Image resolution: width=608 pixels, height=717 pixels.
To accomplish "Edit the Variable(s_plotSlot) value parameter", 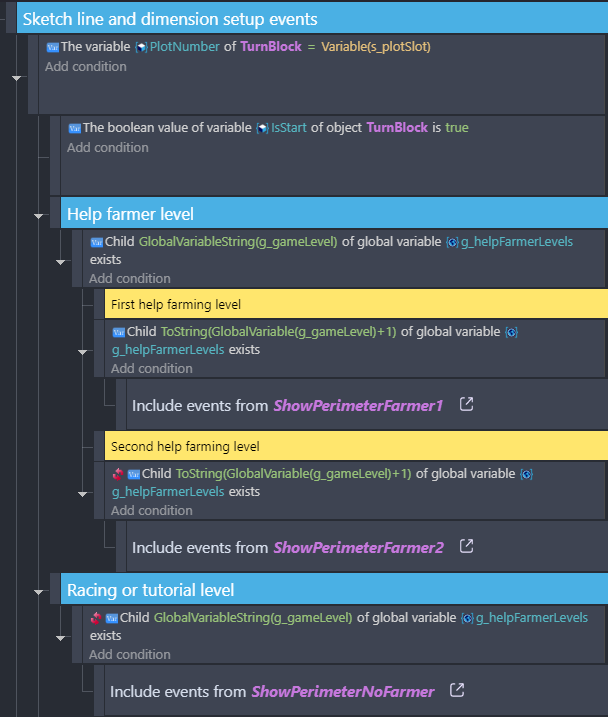I will pos(376,47).
